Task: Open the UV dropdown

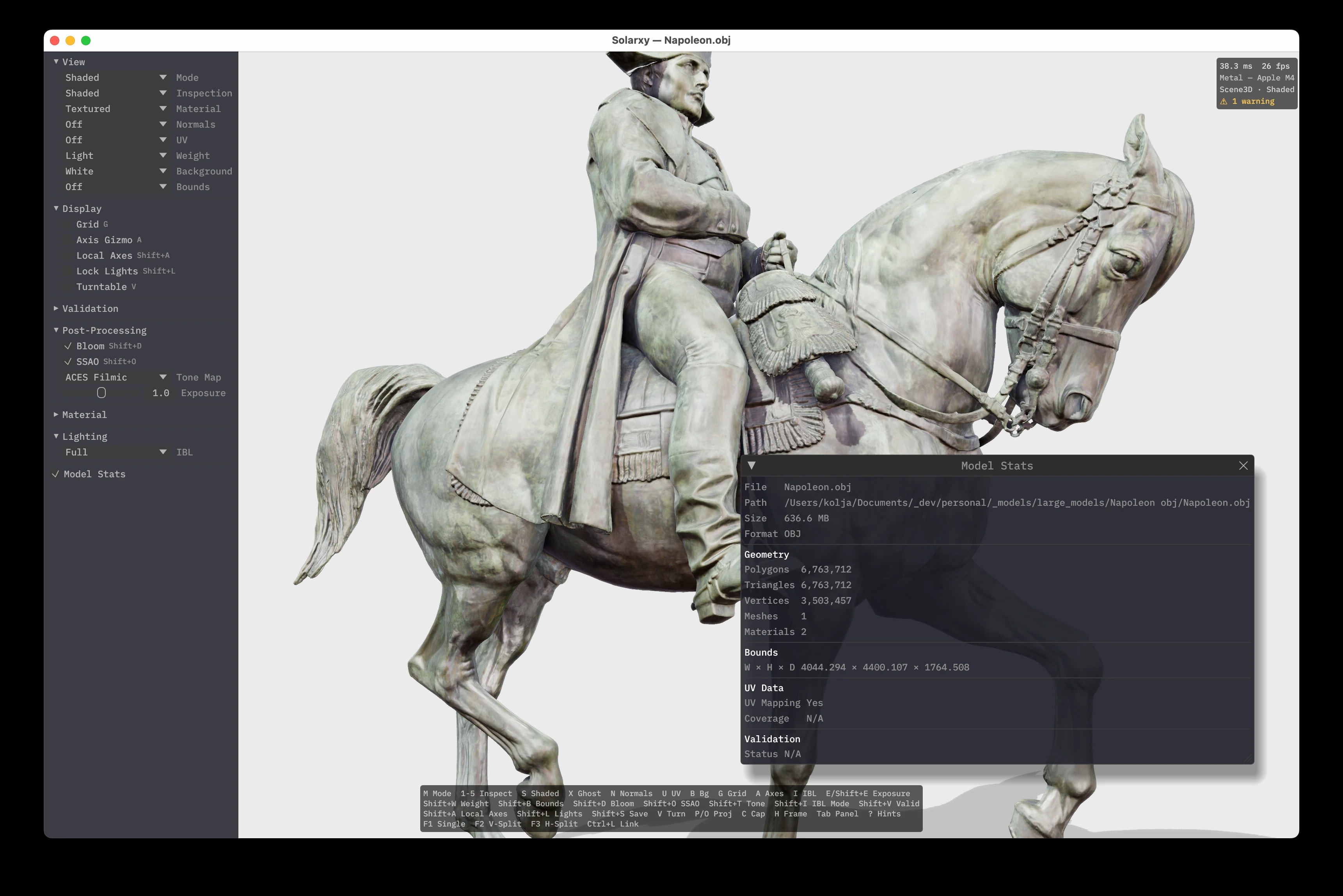Action: pos(116,140)
